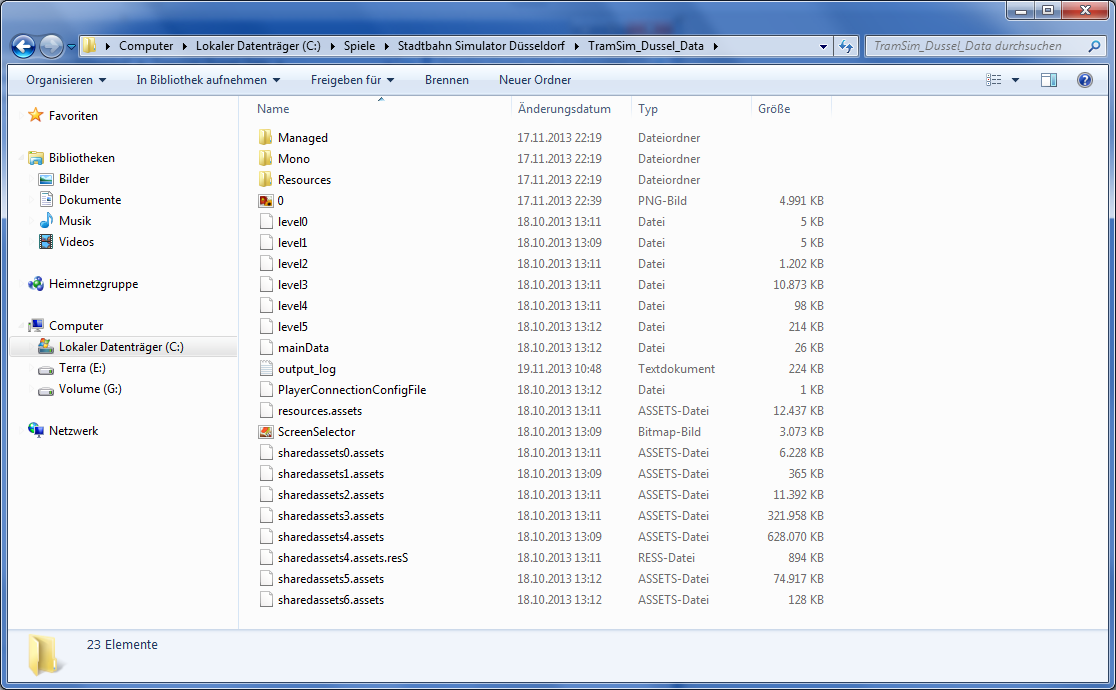Select the Mono folder icon
1116x690 pixels.
click(x=265, y=158)
